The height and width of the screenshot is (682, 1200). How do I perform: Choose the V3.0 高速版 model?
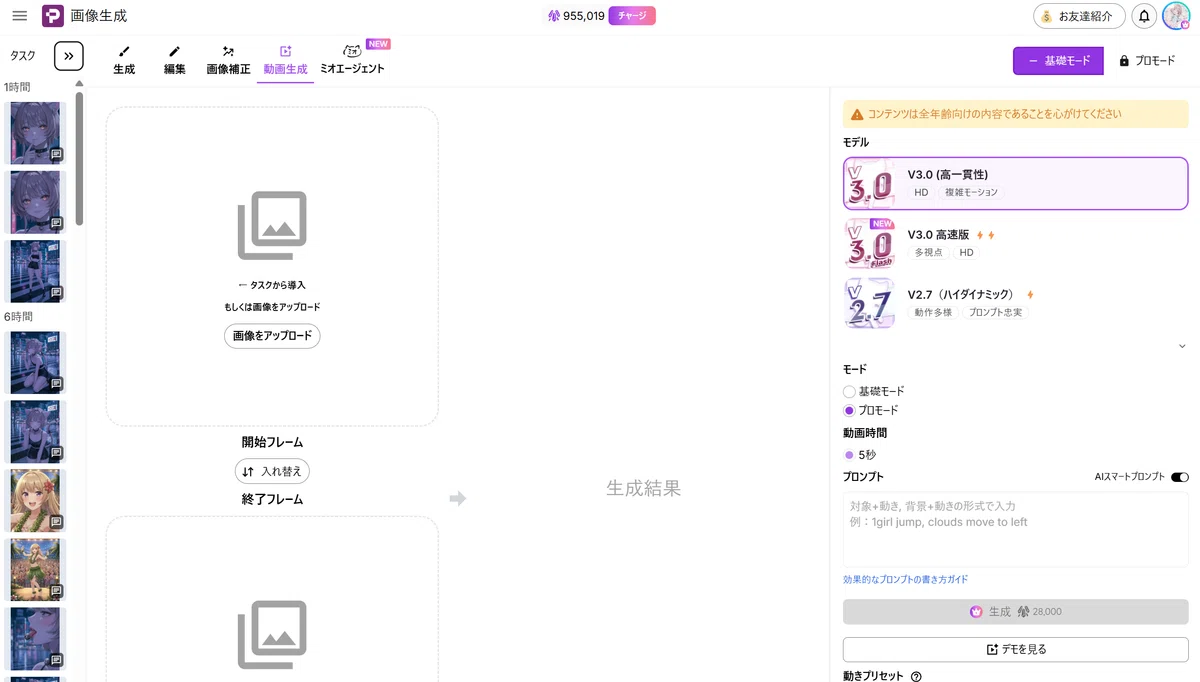point(1016,244)
